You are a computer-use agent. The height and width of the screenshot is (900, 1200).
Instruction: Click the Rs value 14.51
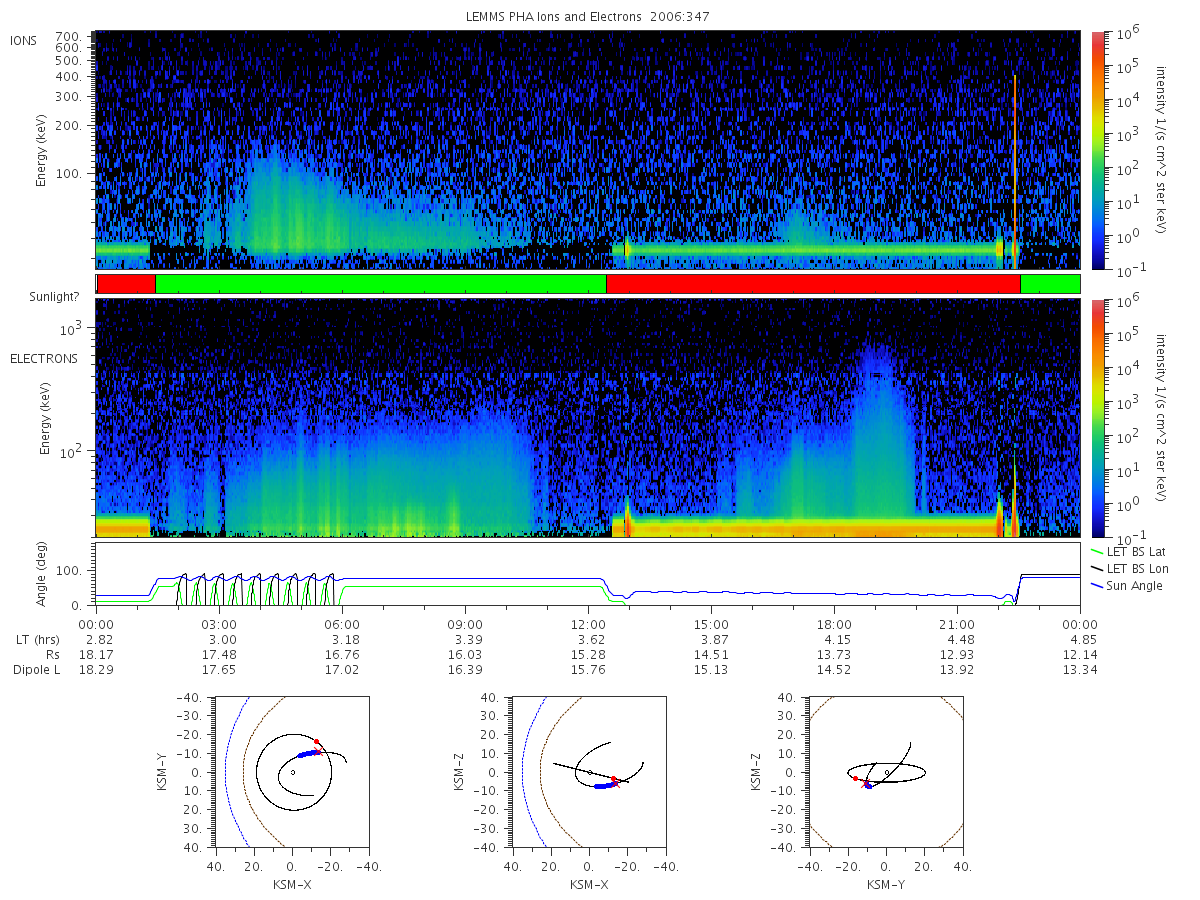tap(711, 654)
